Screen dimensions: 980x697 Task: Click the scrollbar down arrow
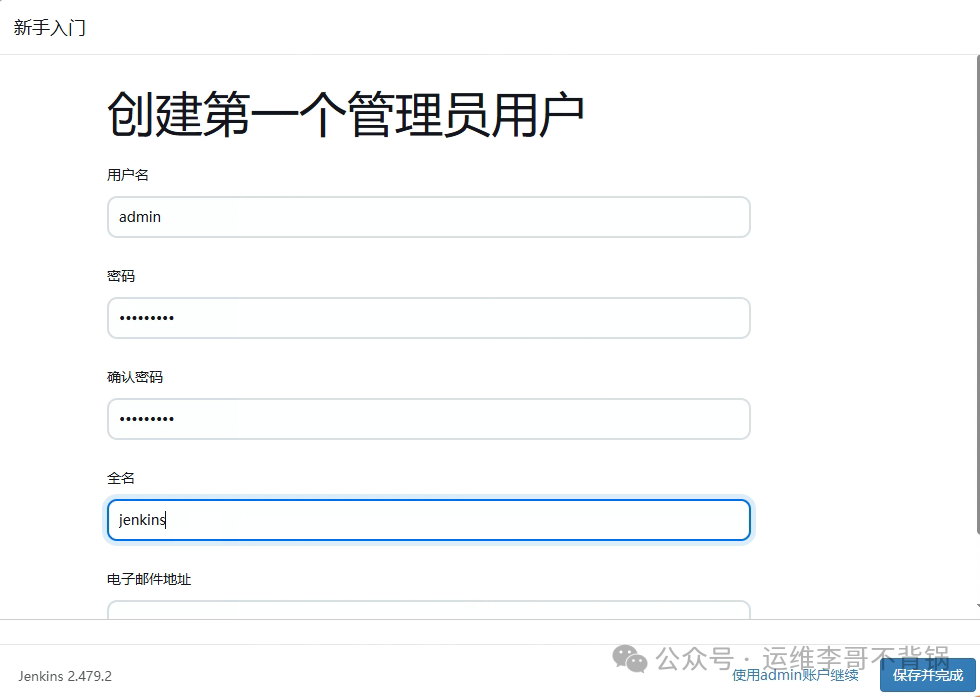coord(977,606)
